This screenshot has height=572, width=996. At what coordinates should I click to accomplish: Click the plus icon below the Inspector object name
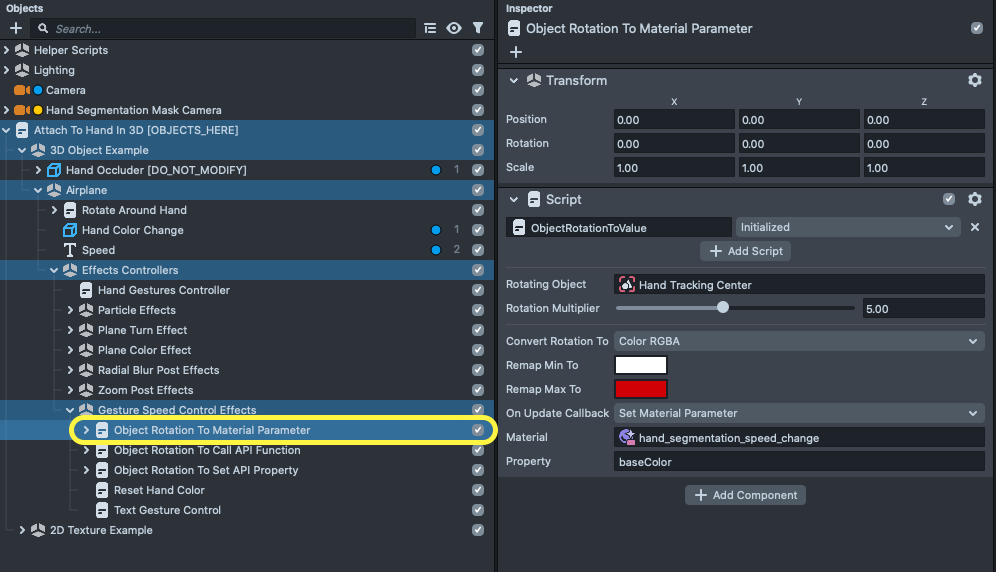tap(516, 52)
